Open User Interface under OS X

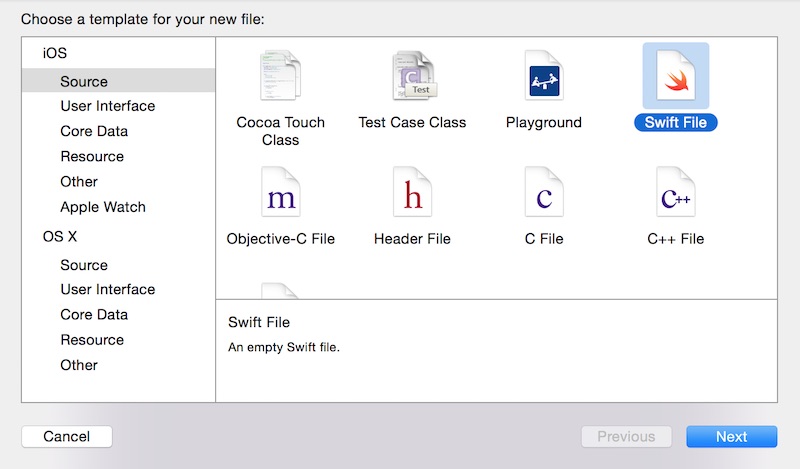[107, 289]
